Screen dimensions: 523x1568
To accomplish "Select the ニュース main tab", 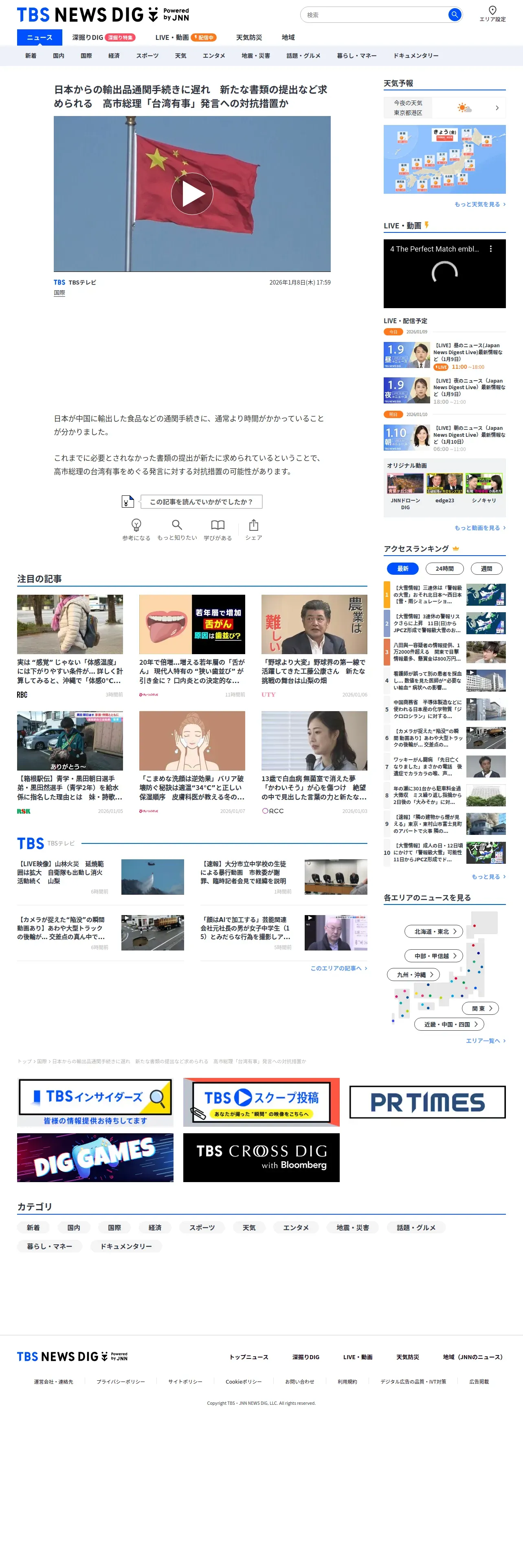I will click(40, 37).
